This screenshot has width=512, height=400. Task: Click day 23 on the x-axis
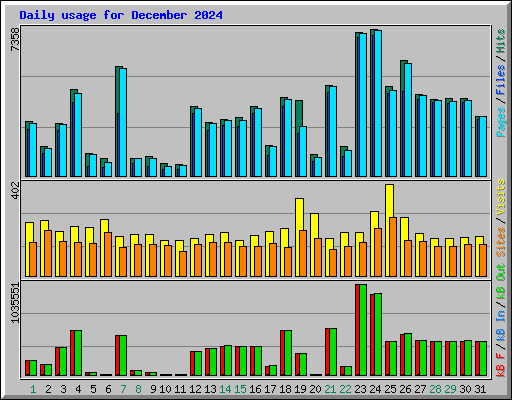(360, 389)
